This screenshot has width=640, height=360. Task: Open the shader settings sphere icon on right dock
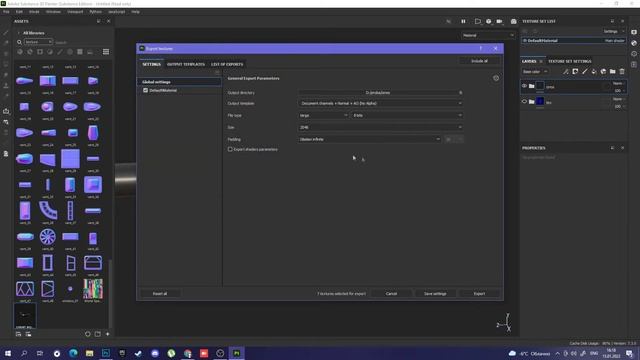coord(634,43)
